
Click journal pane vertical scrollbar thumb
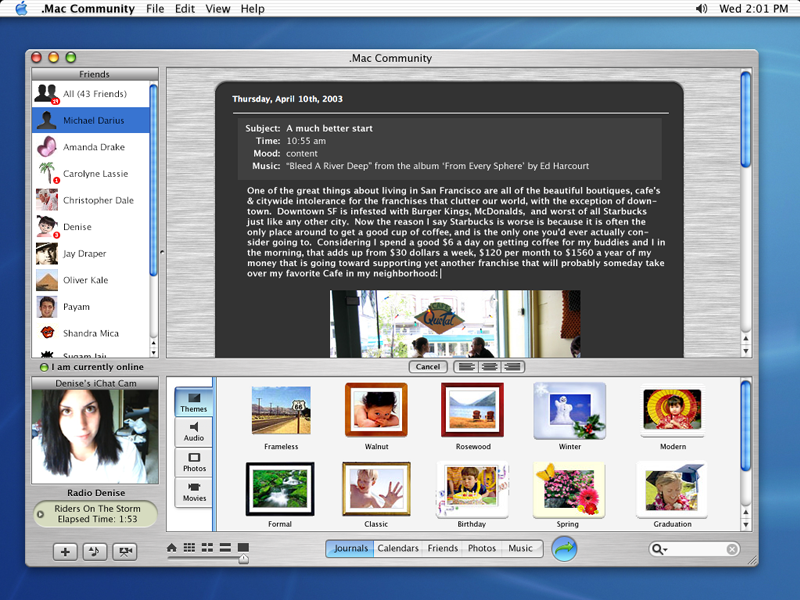(745, 119)
